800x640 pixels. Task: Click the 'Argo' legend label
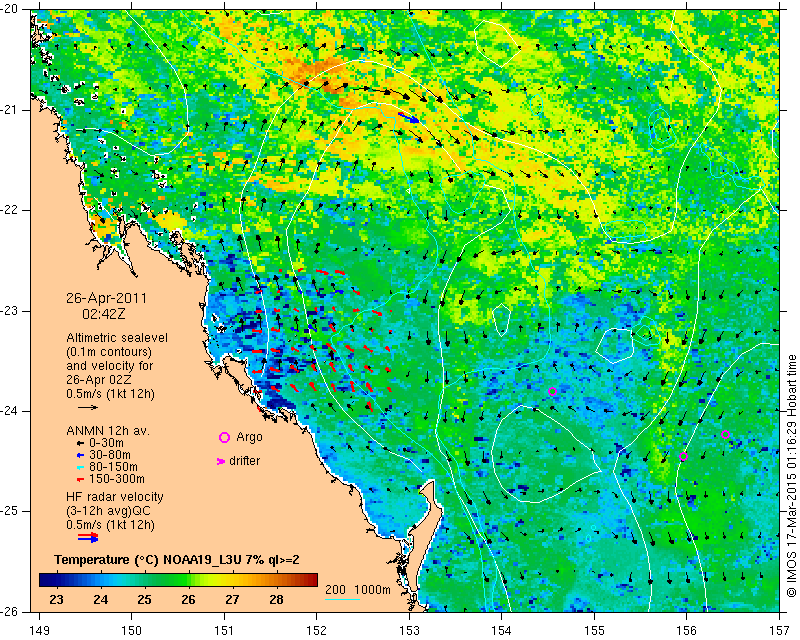click(x=249, y=437)
